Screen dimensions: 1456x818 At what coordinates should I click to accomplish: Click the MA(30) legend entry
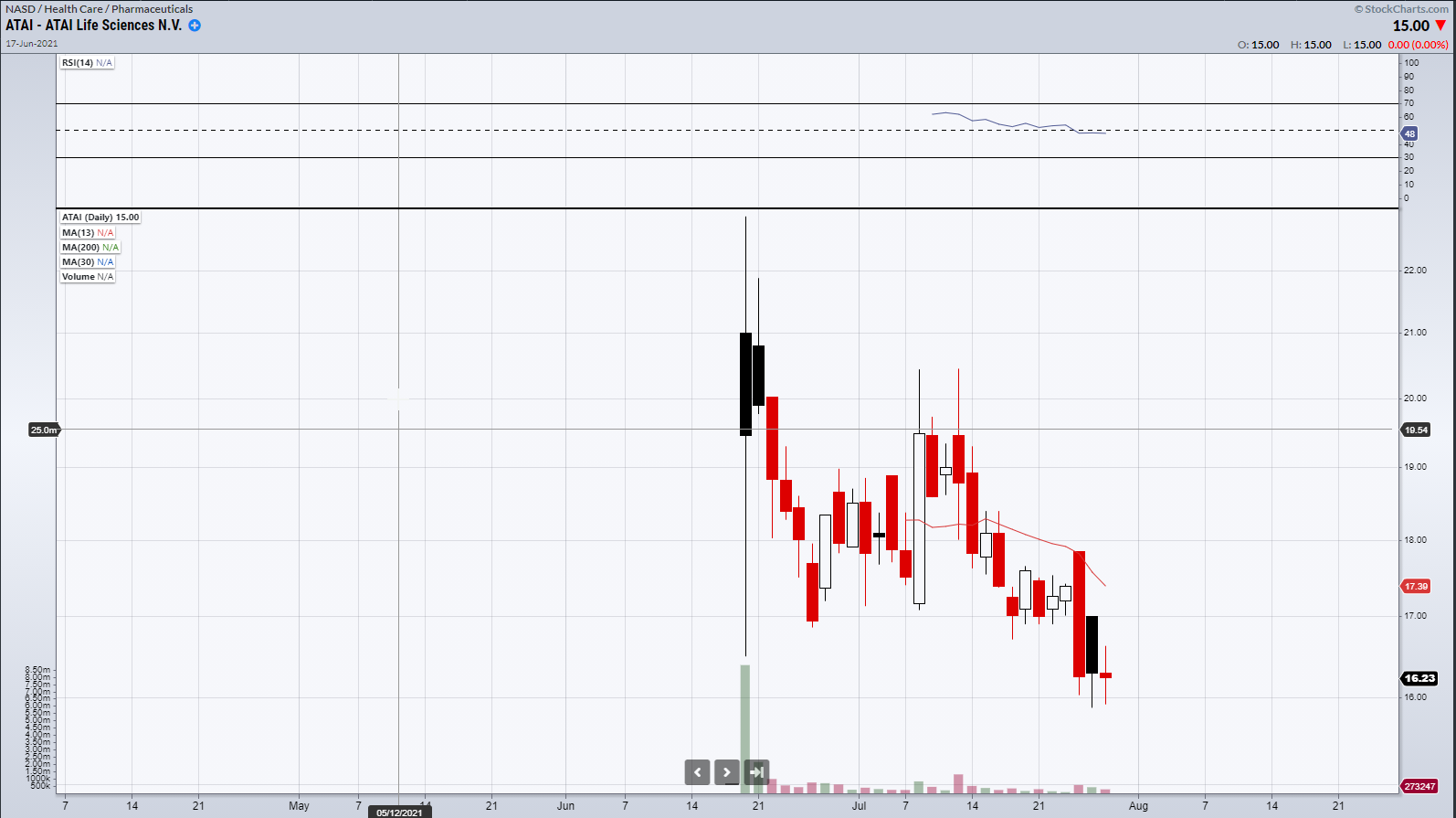click(88, 262)
